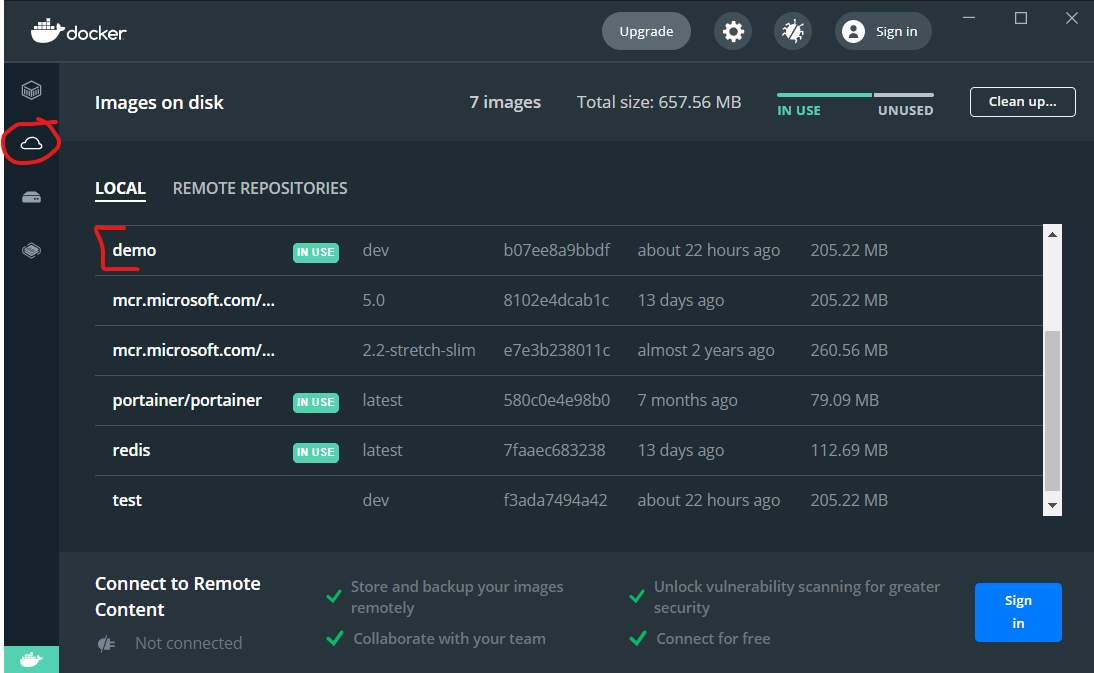Click the IN USE badge on redis

(316, 453)
